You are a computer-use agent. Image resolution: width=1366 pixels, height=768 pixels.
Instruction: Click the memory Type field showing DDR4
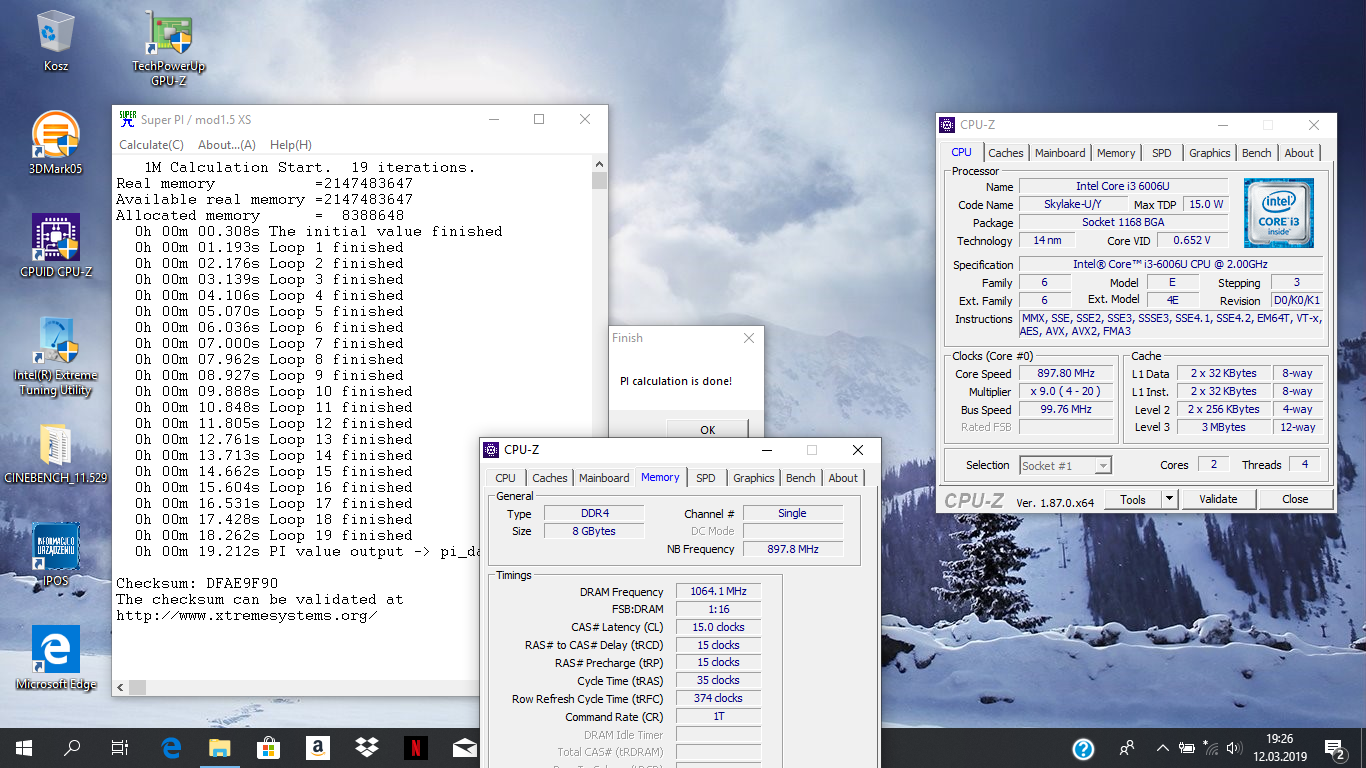click(594, 513)
